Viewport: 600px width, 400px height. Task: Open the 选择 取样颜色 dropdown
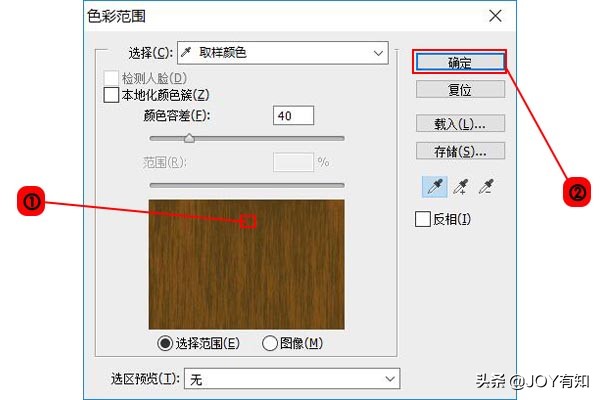pyautogui.click(x=283, y=53)
